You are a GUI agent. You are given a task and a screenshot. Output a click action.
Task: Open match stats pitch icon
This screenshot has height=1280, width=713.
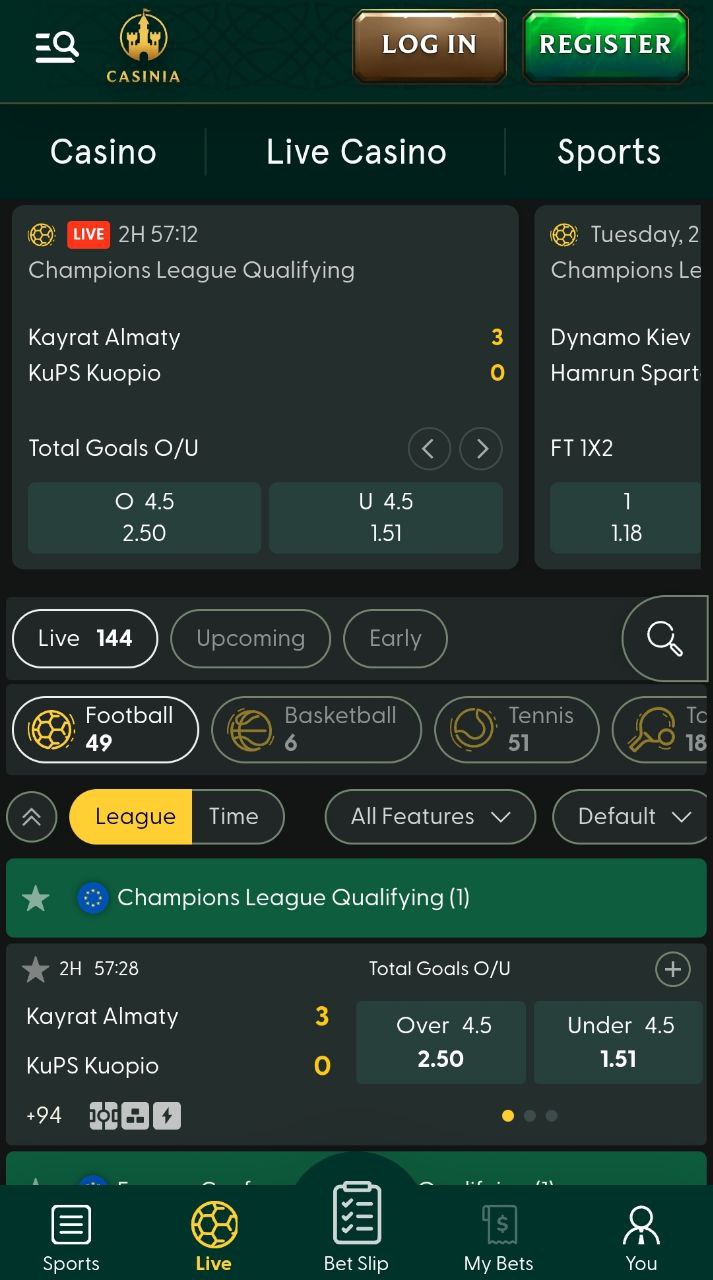pyautogui.click(x=104, y=1116)
